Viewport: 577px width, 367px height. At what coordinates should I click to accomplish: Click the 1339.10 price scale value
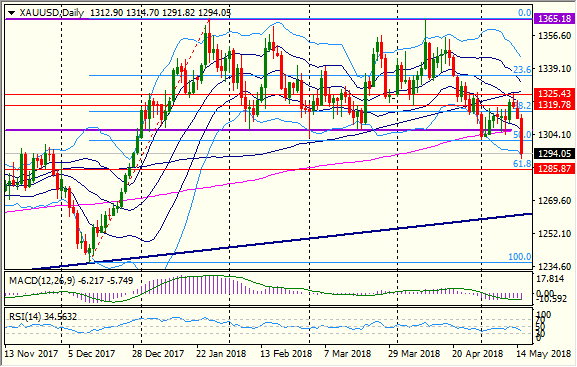coord(555,69)
